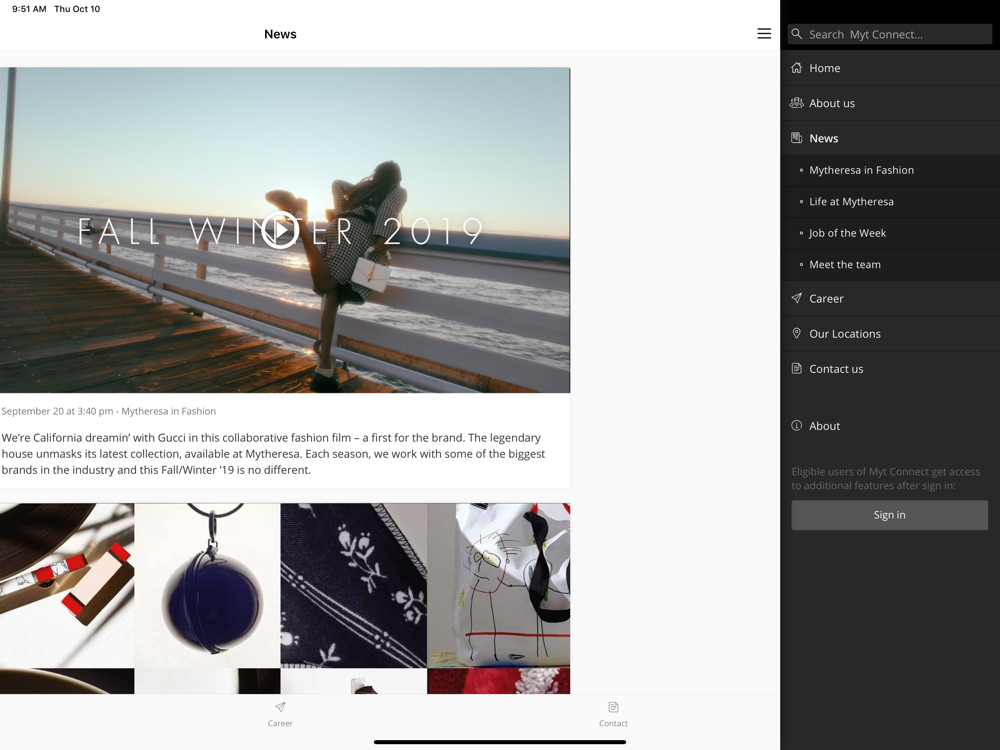Click the News page title
The height and width of the screenshot is (750, 1000).
tap(280, 34)
